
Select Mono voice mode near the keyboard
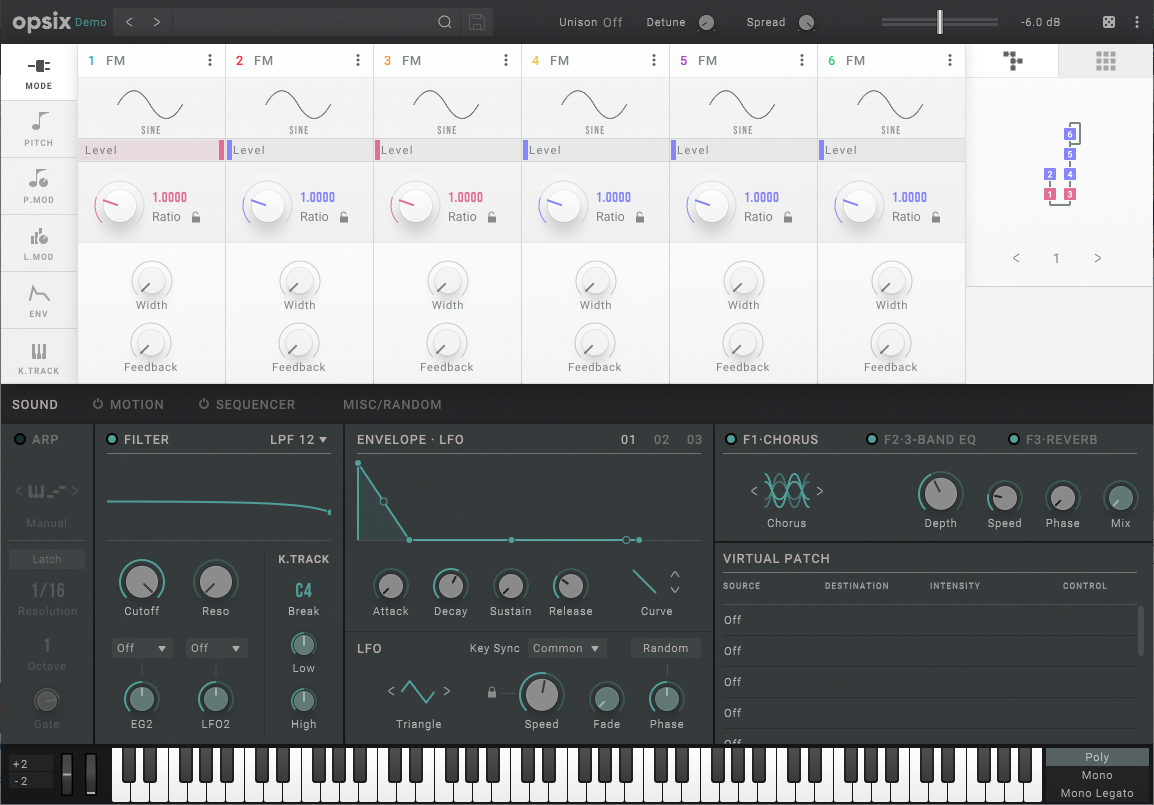pos(1097,774)
